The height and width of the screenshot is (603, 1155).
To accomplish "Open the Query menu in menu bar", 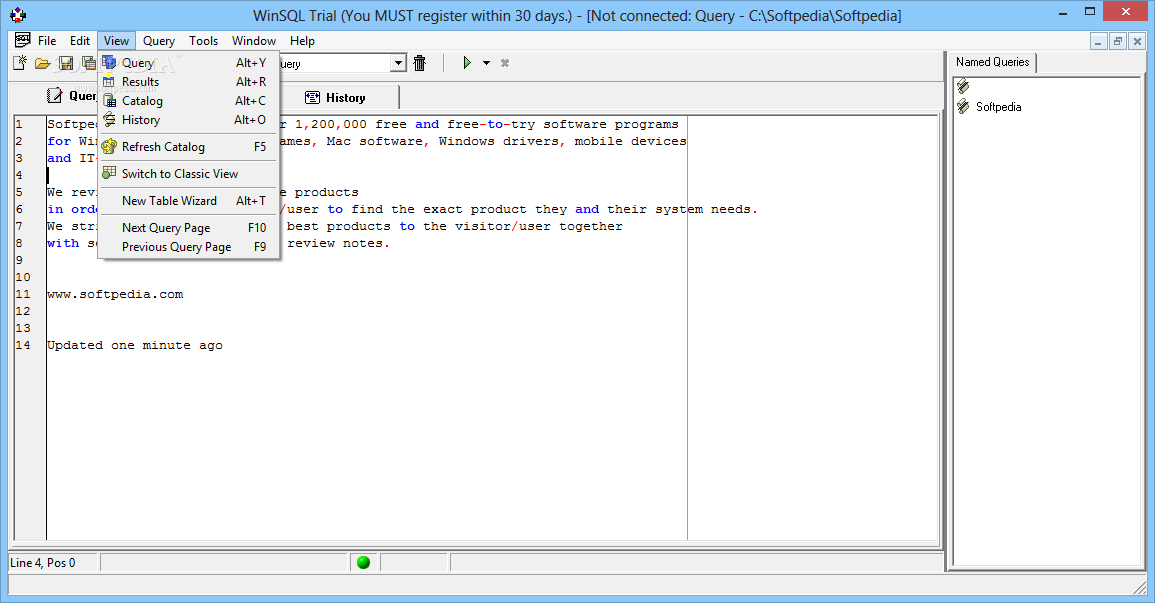I will [158, 40].
